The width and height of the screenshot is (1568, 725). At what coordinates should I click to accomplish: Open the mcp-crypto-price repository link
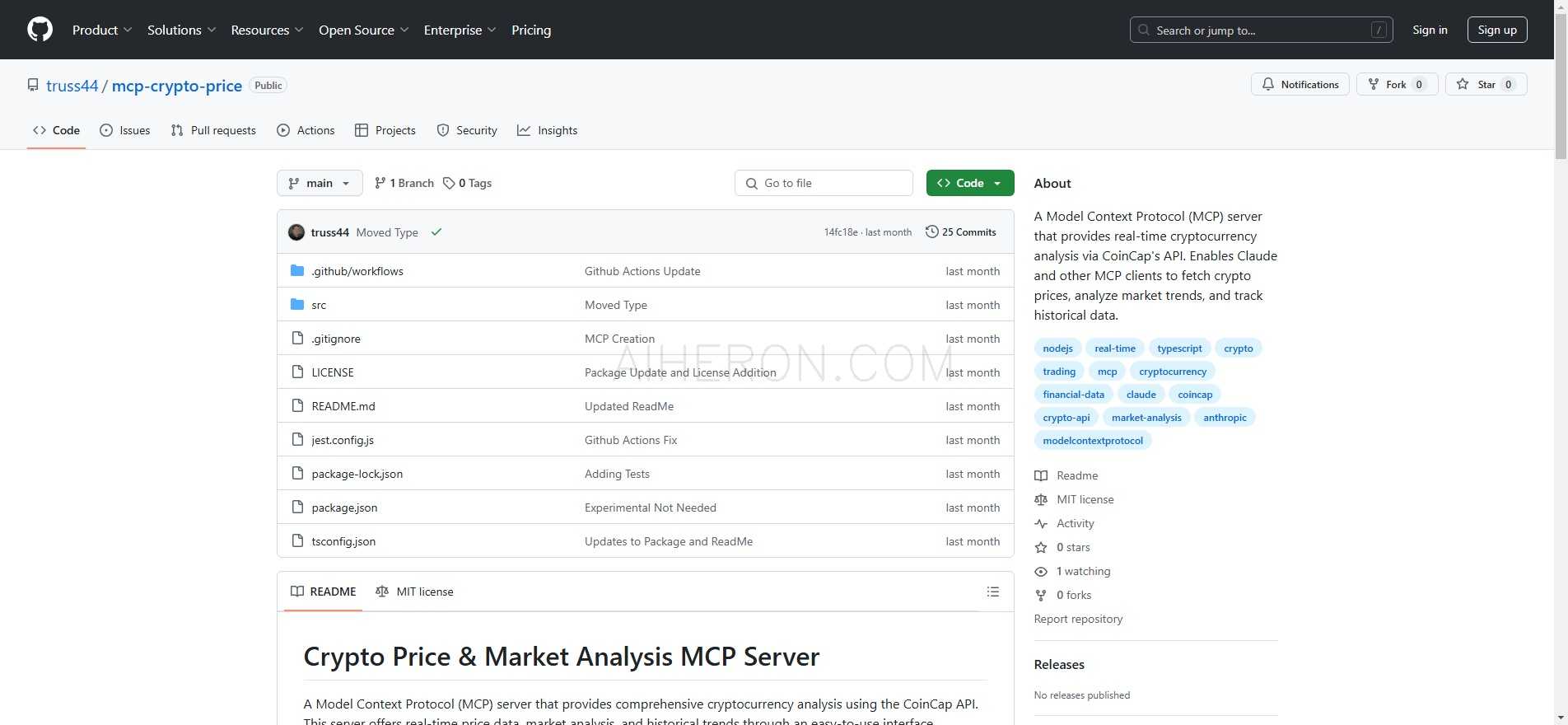[x=177, y=86]
